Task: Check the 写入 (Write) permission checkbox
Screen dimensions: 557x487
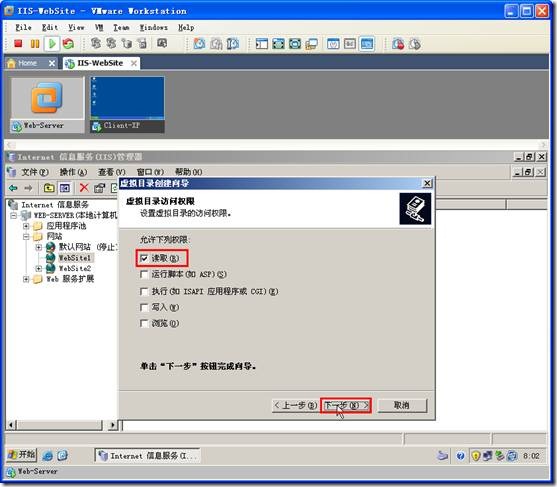Action: pos(144,308)
